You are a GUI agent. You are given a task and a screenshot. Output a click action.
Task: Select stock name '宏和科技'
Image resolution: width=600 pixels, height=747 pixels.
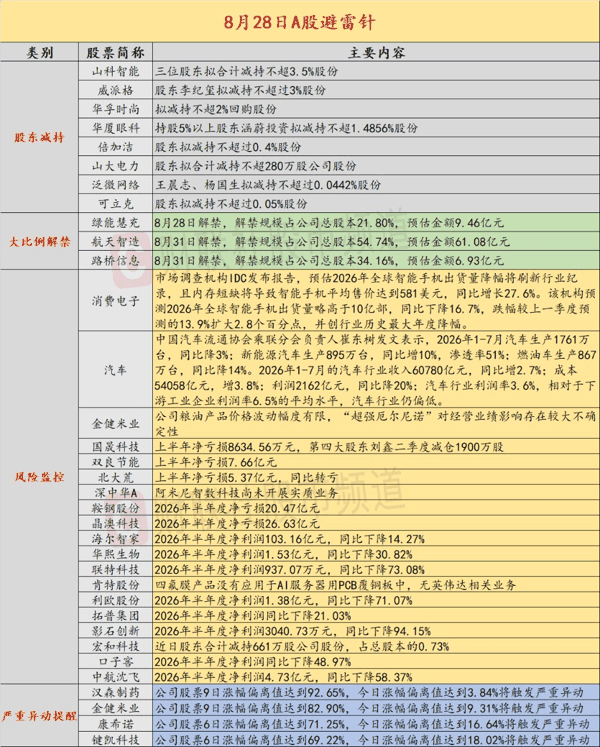[115, 646]
